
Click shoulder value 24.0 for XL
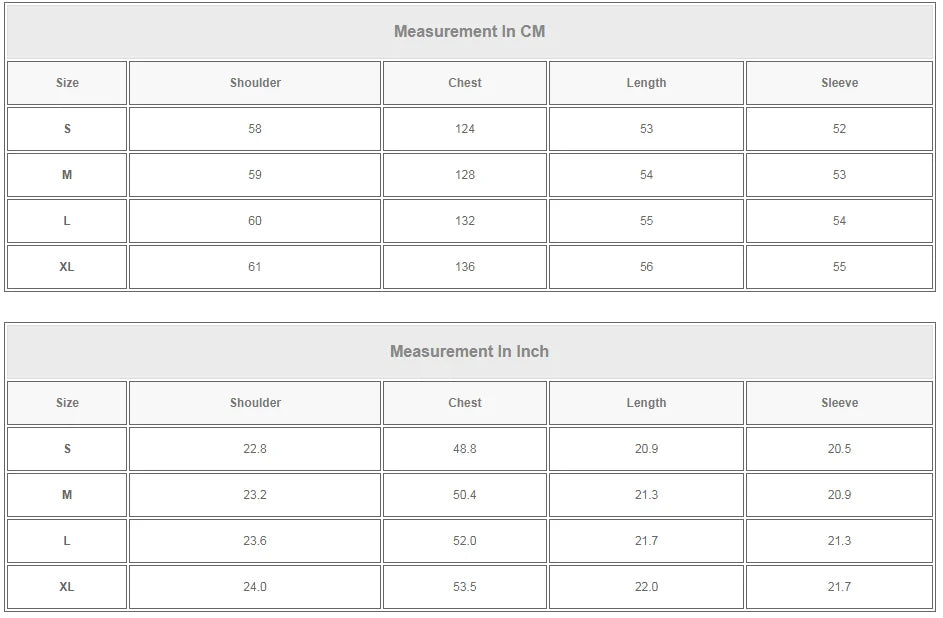click(255, 587)
